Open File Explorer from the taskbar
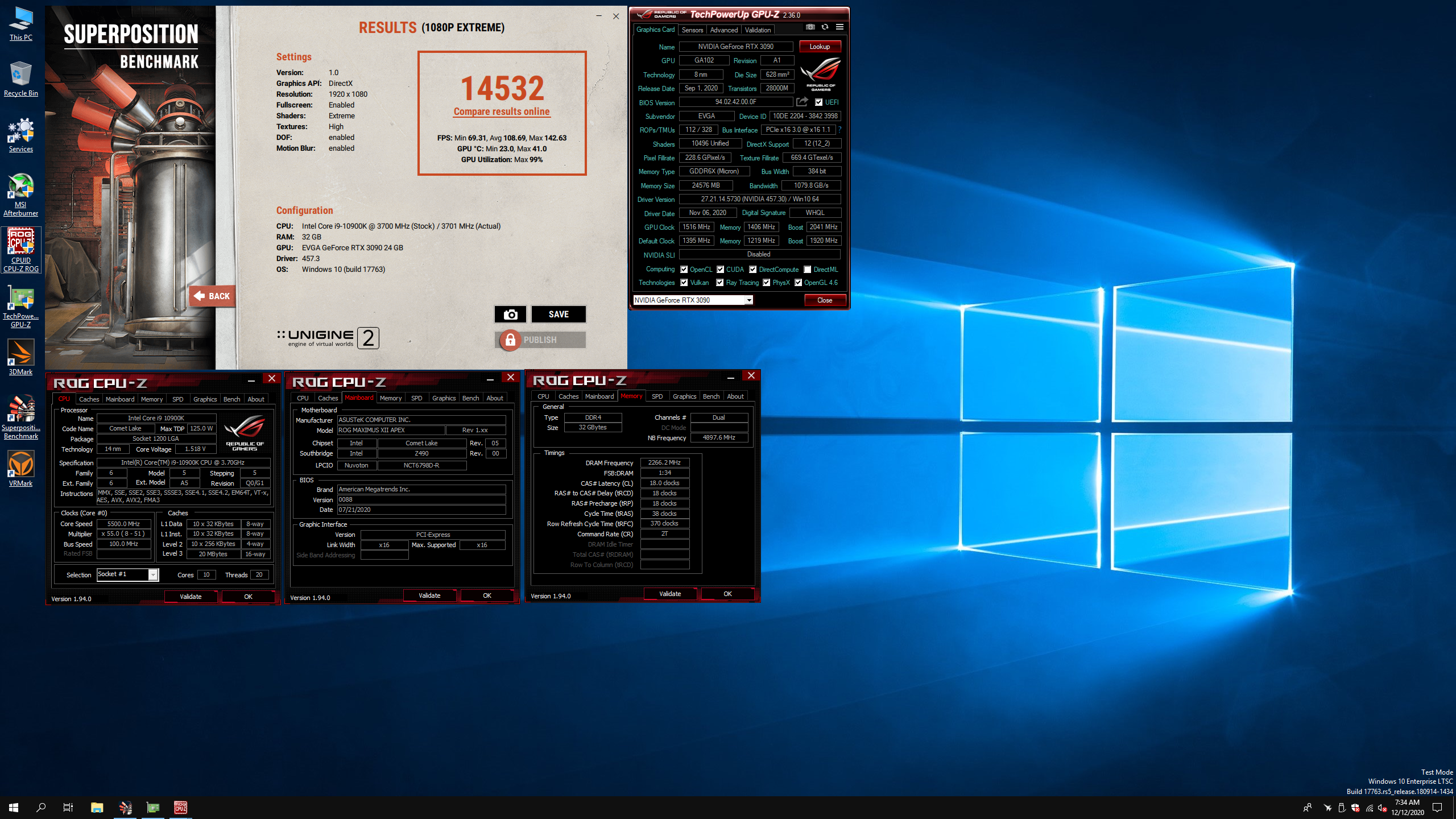This screenshot has height=819, width=1456. click(x=97, y=808)
